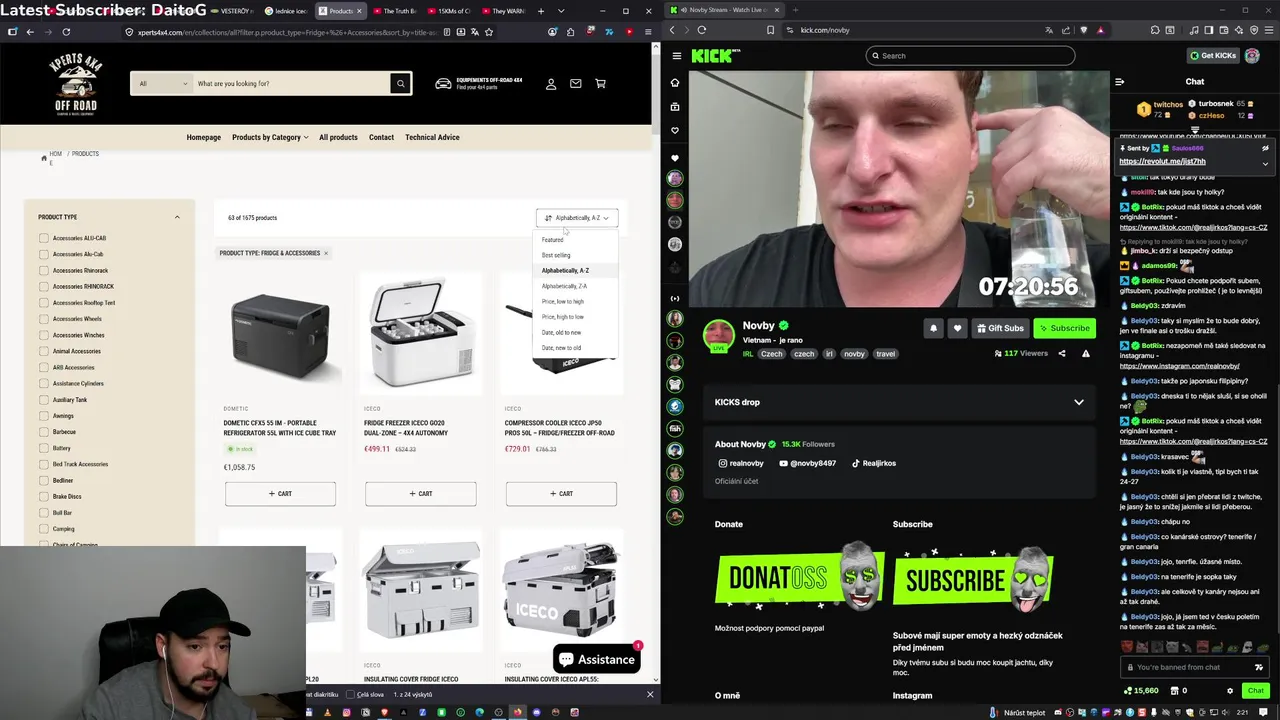
Task: Open the Technical Advice nav item
Action: 432,137
